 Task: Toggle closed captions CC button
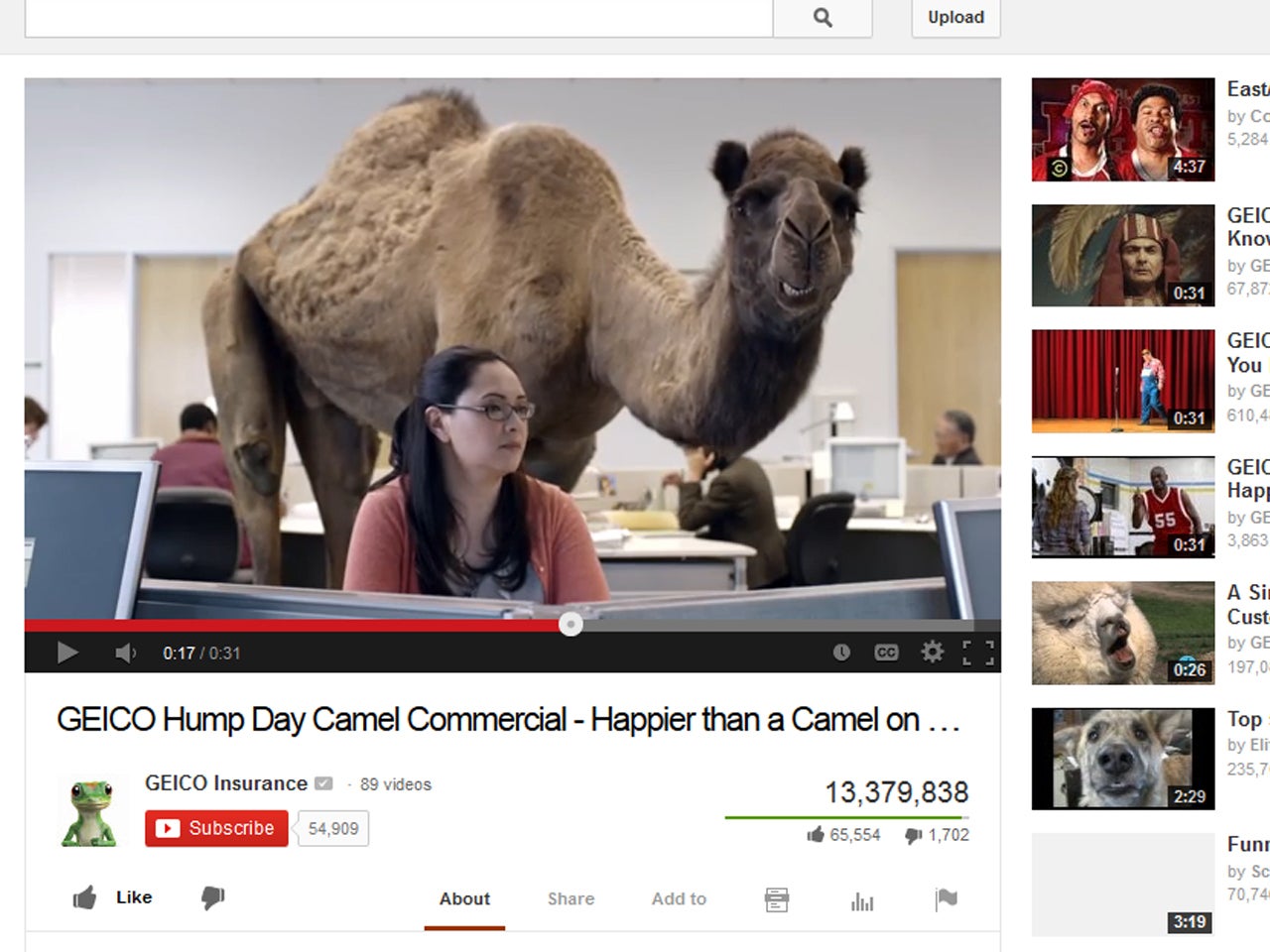[x=886, y=653]
